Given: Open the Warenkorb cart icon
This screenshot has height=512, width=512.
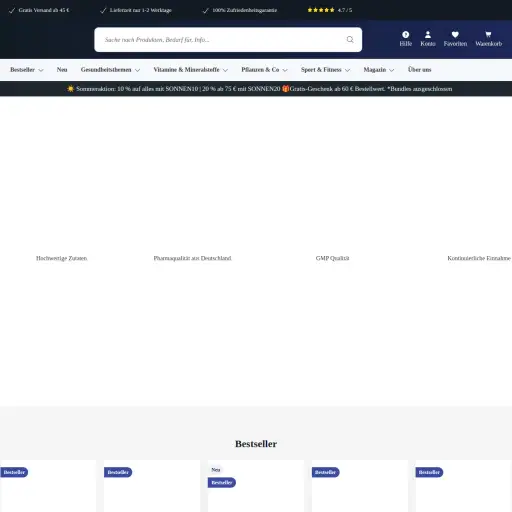Looking at the screenshot, I should (x=488, y=35).
